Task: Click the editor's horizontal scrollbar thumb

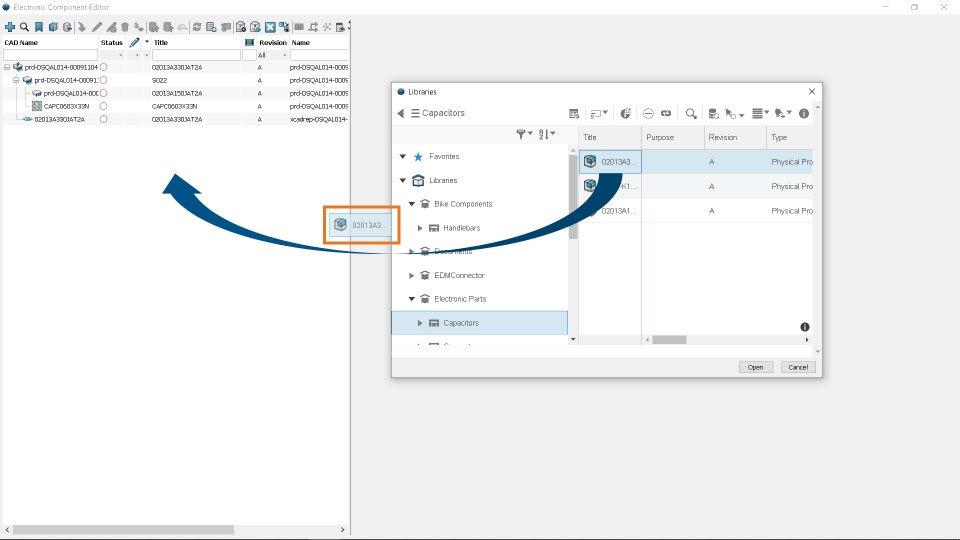Action: pos(123,530)
